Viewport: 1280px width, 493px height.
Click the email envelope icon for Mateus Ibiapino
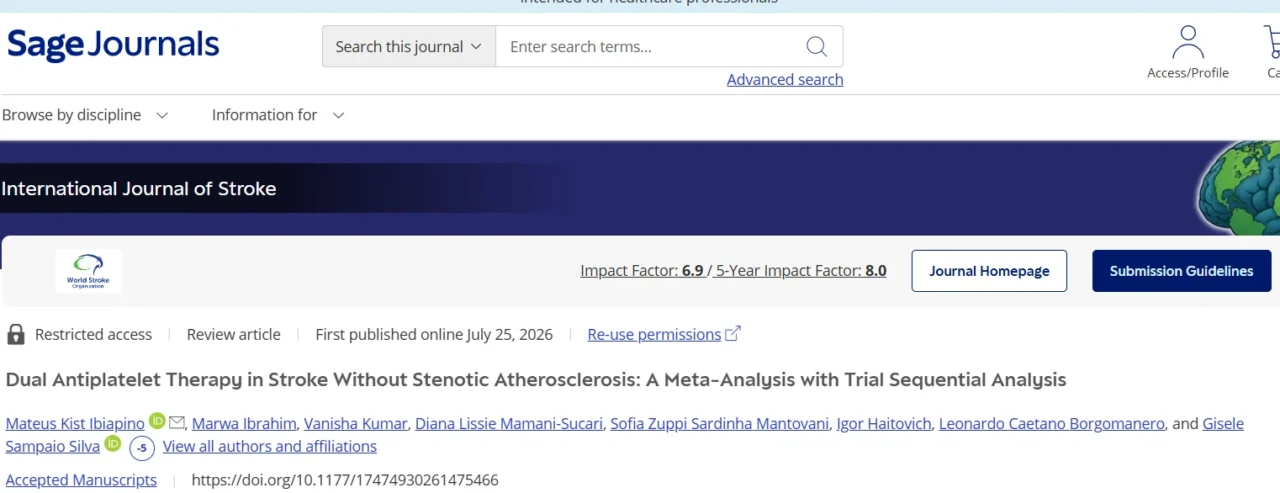pyautogui.click(x=177, y=422)
